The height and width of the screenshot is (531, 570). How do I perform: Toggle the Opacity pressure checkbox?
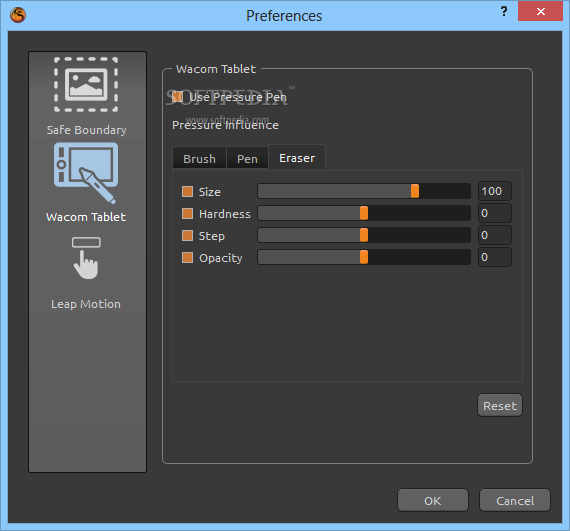tap(188, 258)
